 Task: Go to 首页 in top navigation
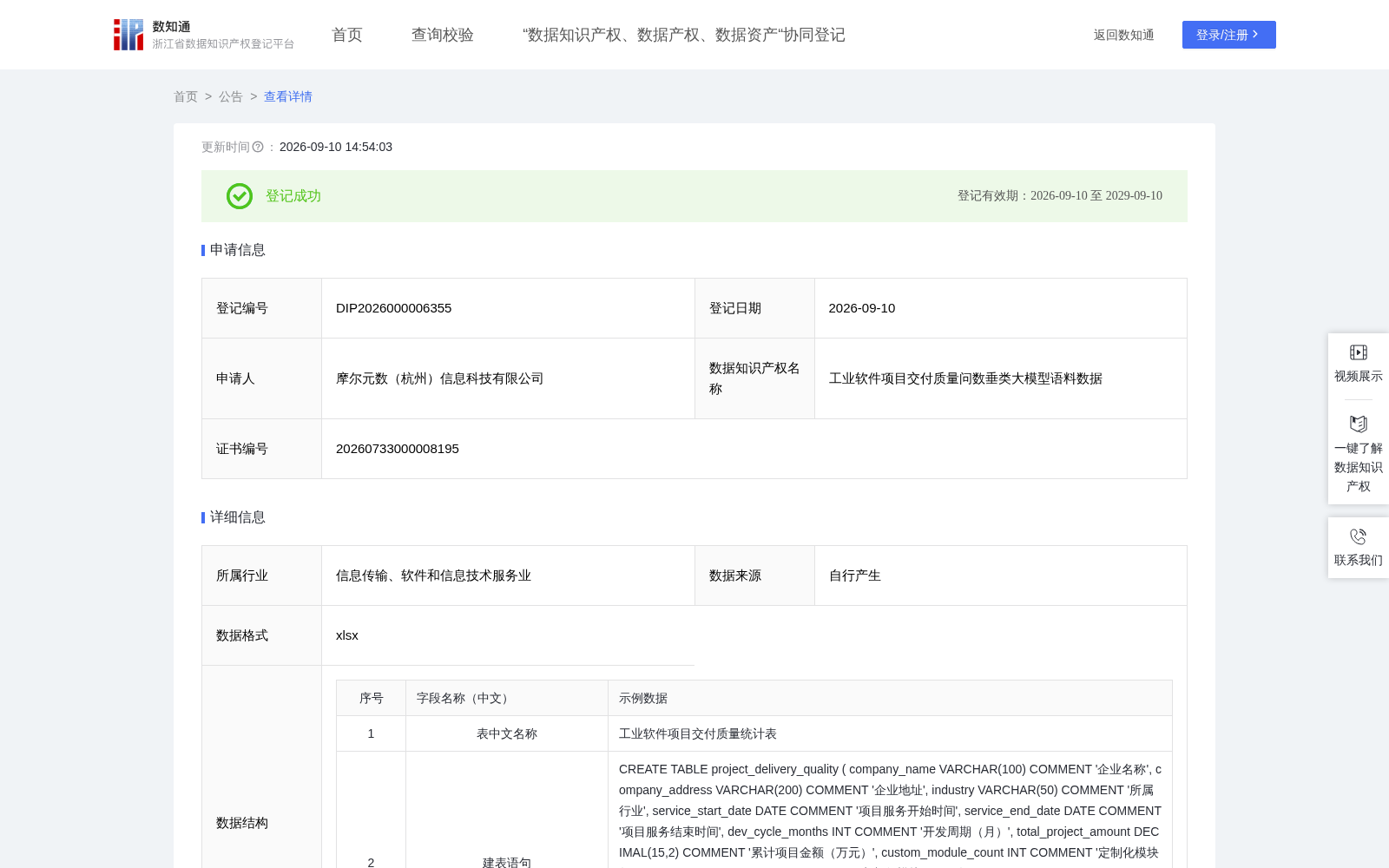coord(347,35)
